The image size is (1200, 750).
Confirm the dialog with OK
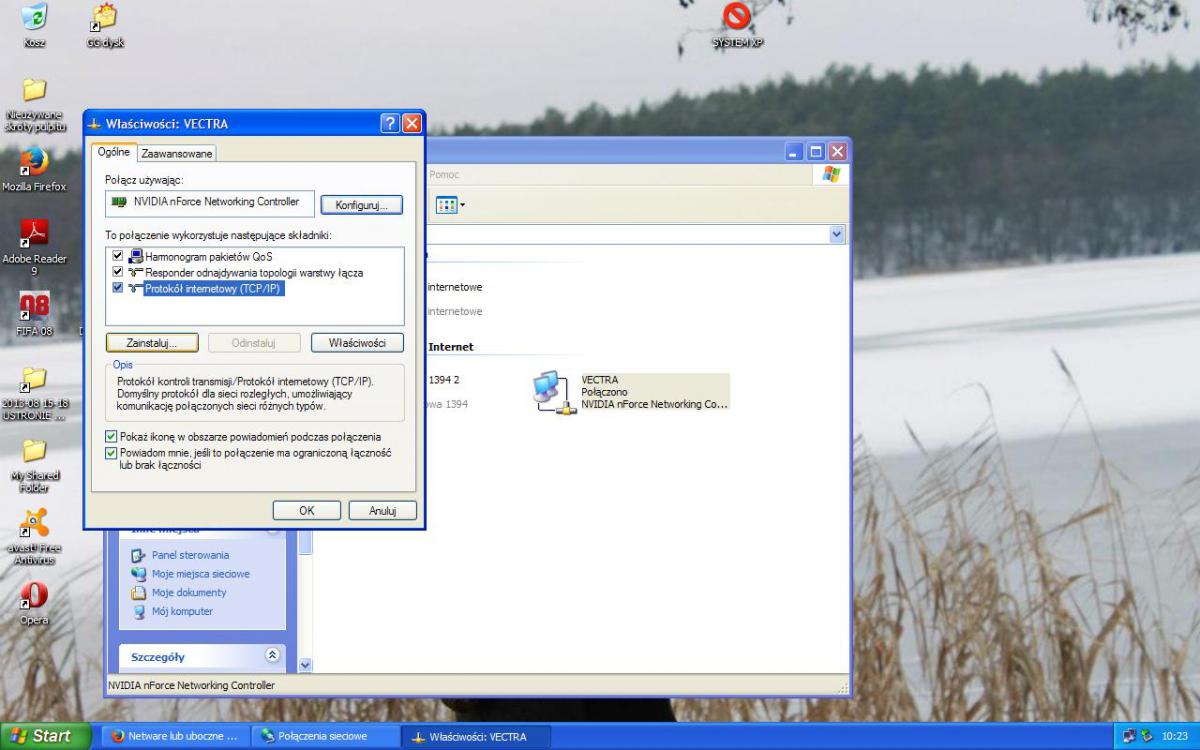pyautogui.click(x=307, y=510)
